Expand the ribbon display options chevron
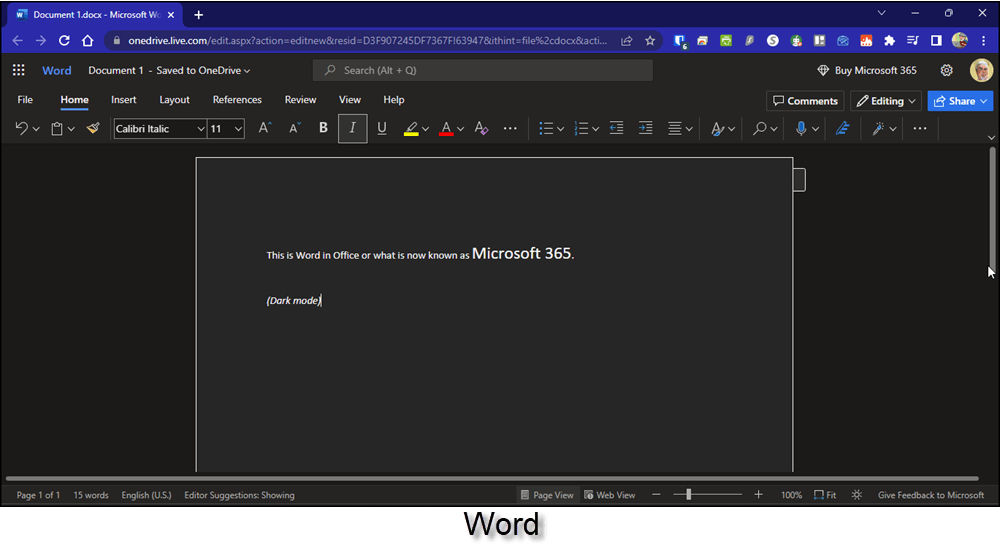 (x=991, y=137)
